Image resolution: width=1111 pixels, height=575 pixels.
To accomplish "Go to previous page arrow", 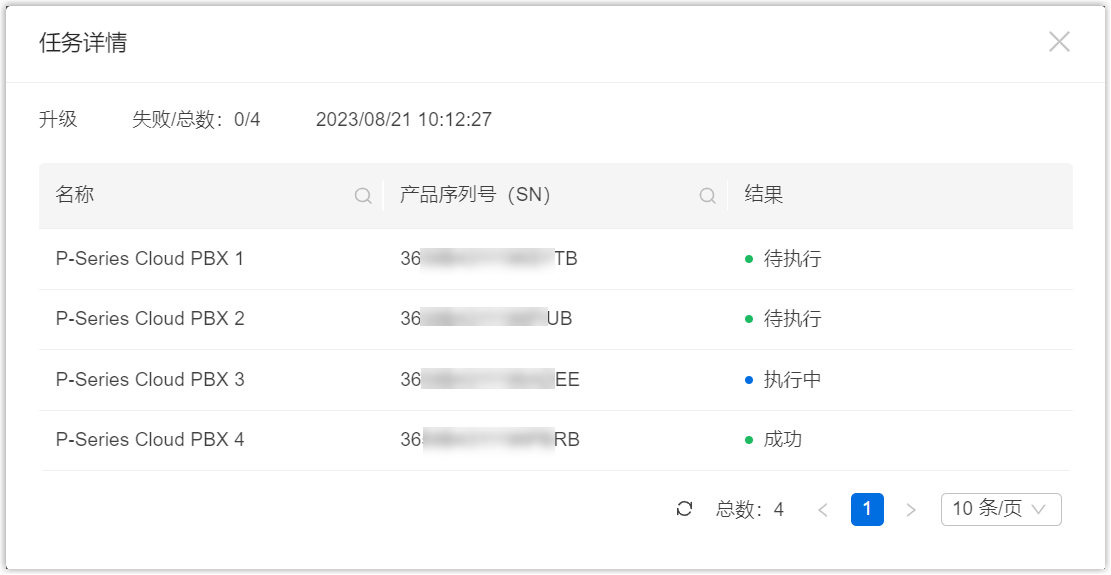I will pos(823,510).
